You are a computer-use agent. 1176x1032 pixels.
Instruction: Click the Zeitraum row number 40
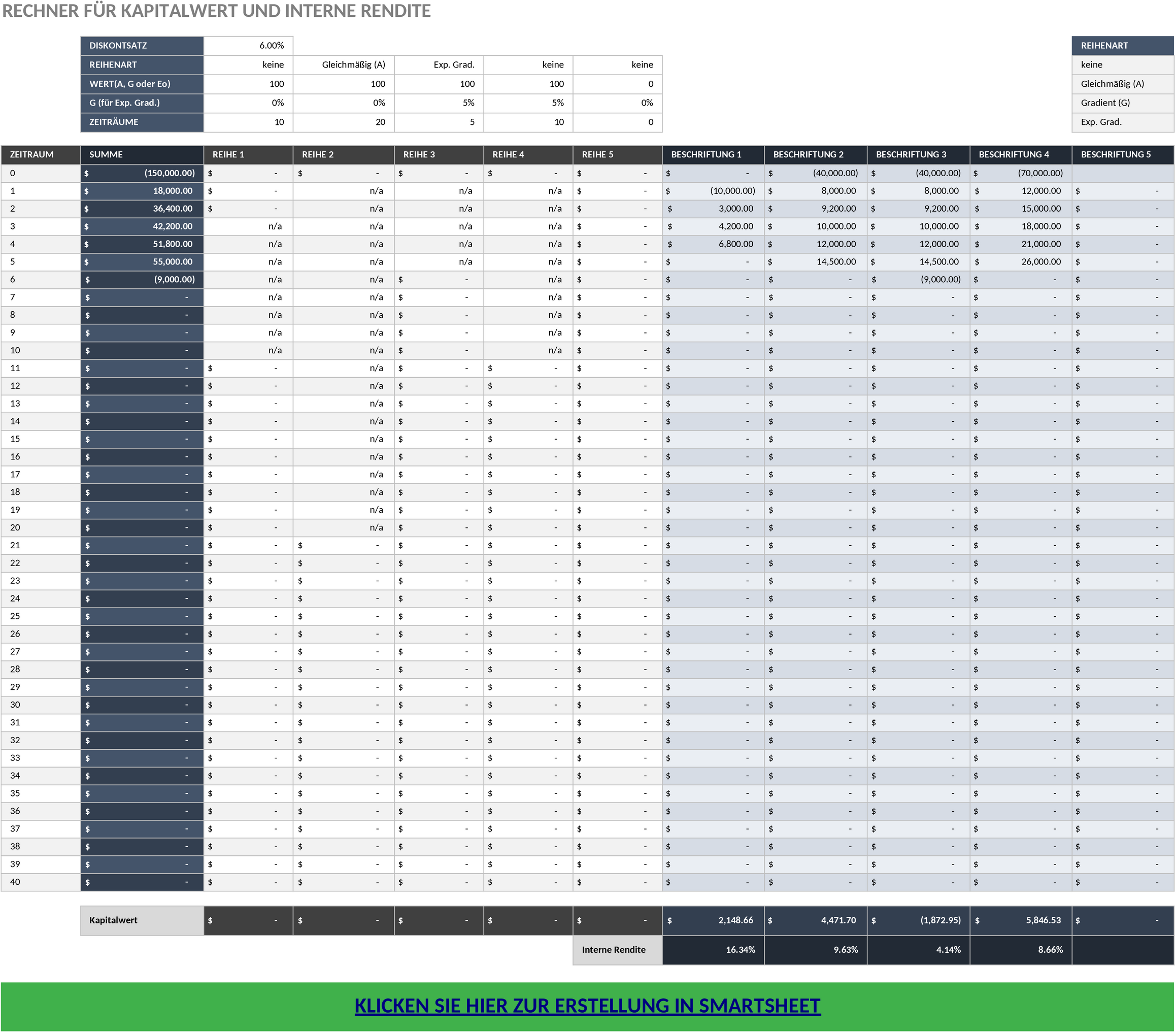40,882
